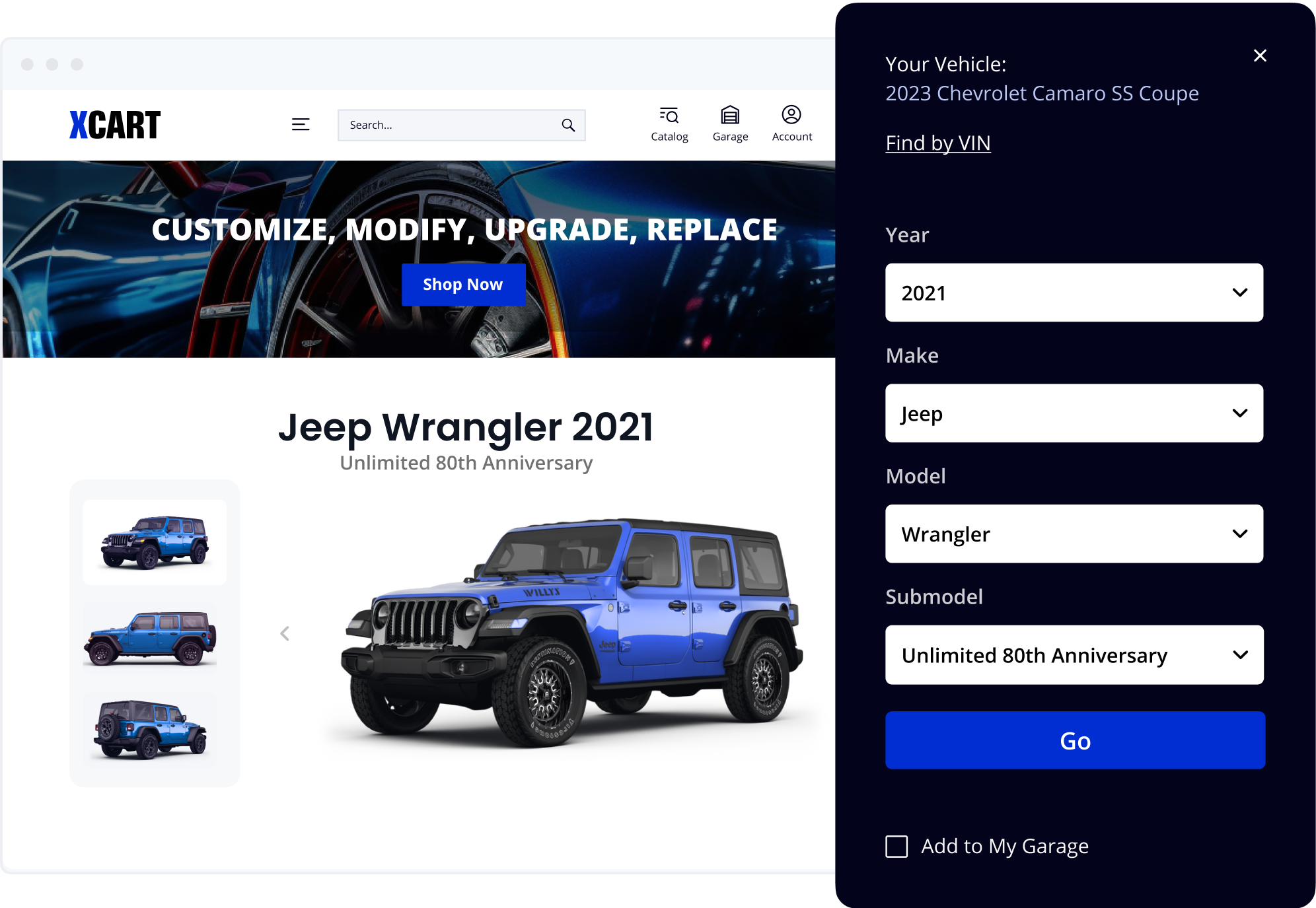Click the Shop Now button
1316x908 pixels.
[x=463, y=285]
